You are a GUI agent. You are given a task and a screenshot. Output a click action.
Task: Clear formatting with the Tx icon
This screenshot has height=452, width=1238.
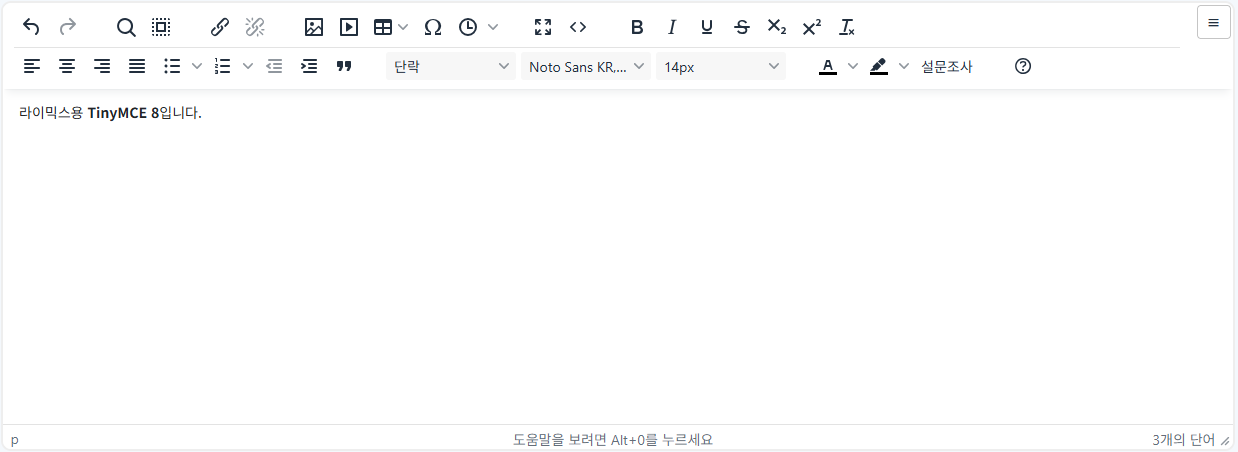[847, 27]
